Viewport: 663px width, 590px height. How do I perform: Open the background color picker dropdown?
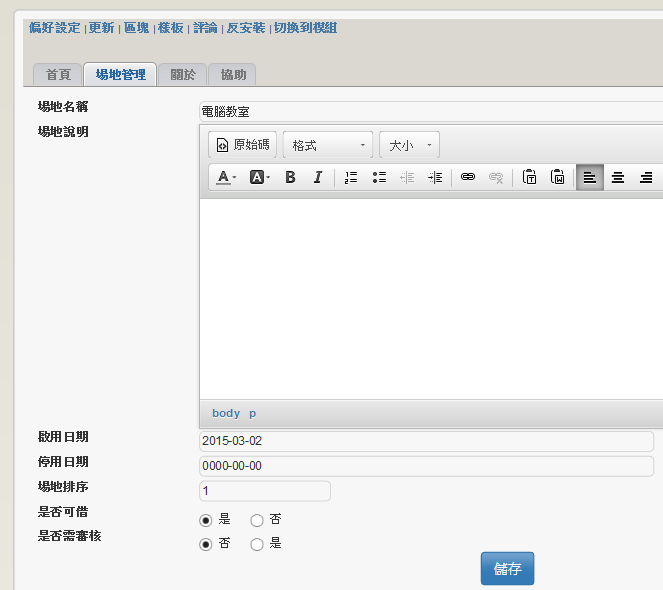(x=260, y=178)
